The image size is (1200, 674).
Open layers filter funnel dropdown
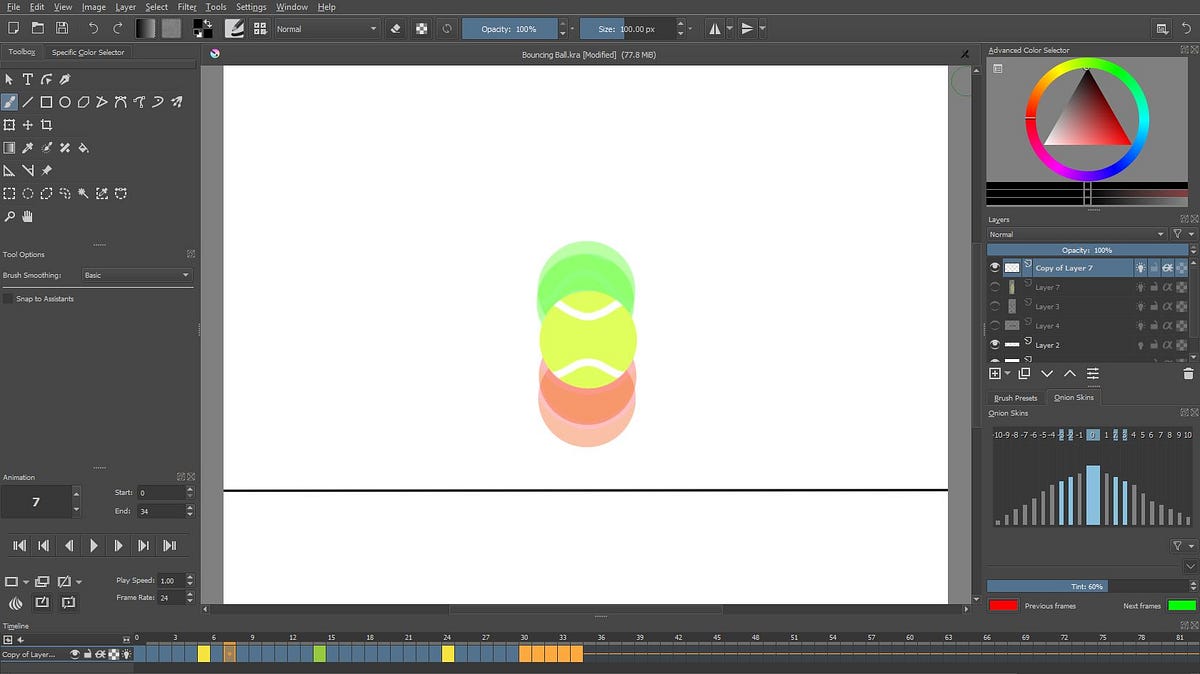(x=1182, y=234)
